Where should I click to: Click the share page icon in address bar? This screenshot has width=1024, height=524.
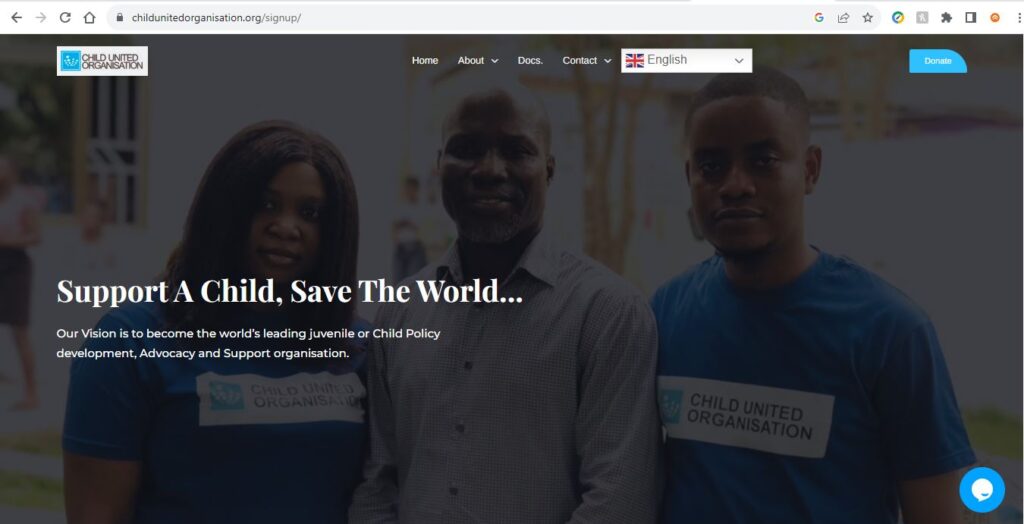point(843,18)
